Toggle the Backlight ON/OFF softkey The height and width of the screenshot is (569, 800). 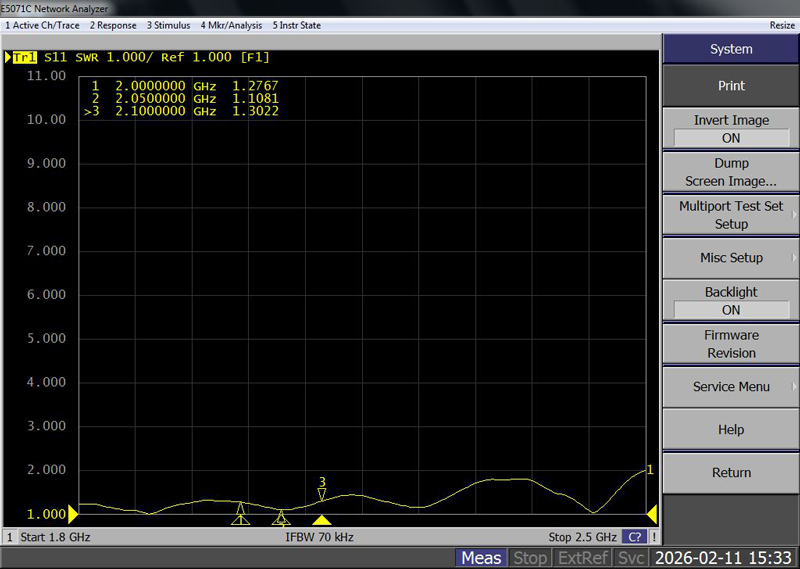click(731, 301)
